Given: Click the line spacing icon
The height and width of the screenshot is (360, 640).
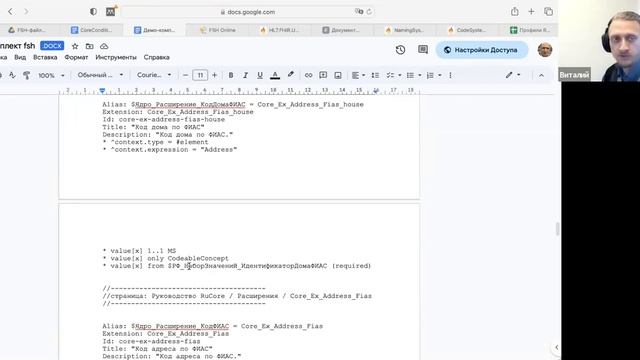Looking at the screenshot, I should (375, 75).
